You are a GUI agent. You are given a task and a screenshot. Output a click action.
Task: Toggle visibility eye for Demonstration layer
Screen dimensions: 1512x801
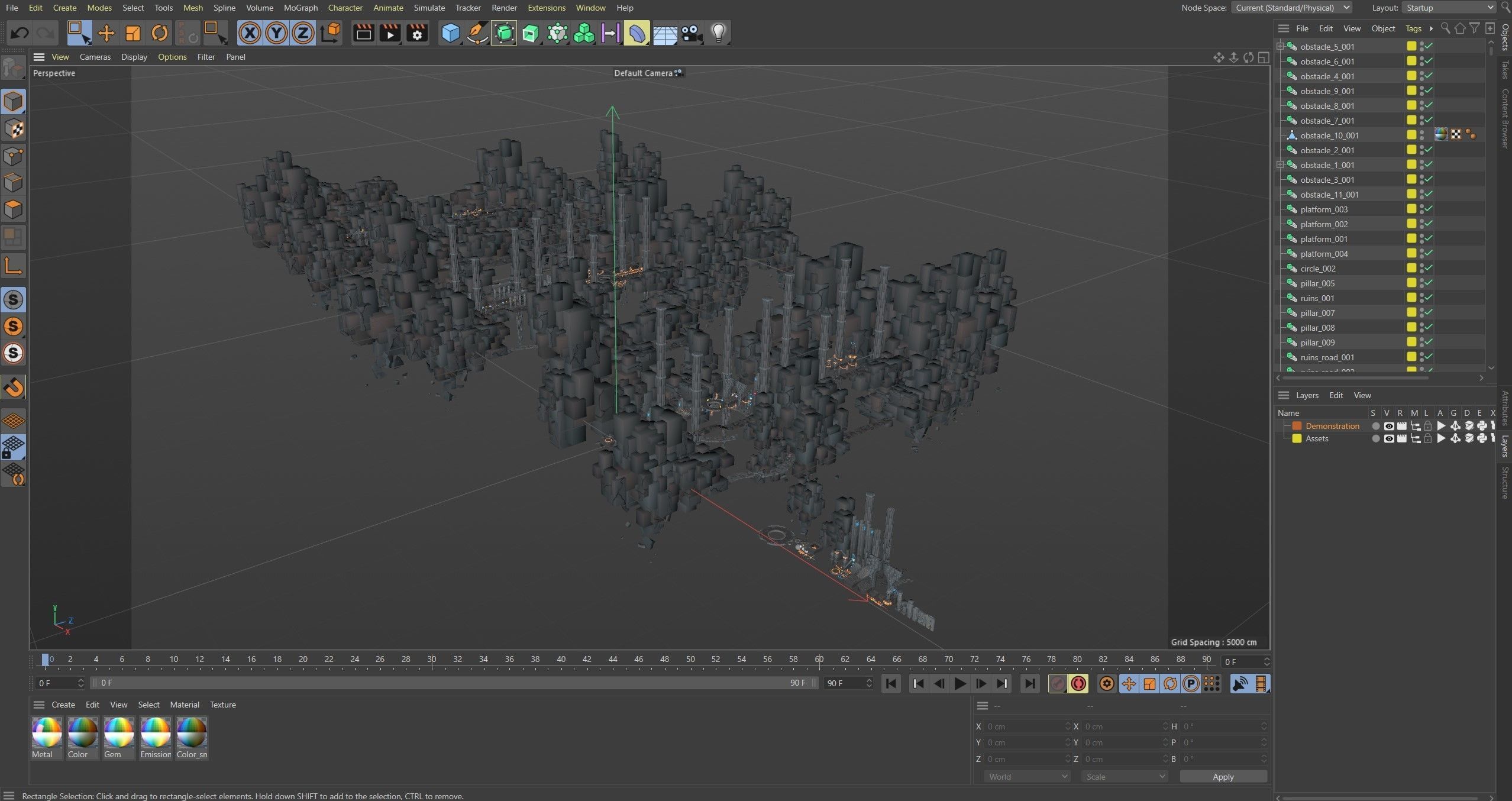click(1388, 426)
